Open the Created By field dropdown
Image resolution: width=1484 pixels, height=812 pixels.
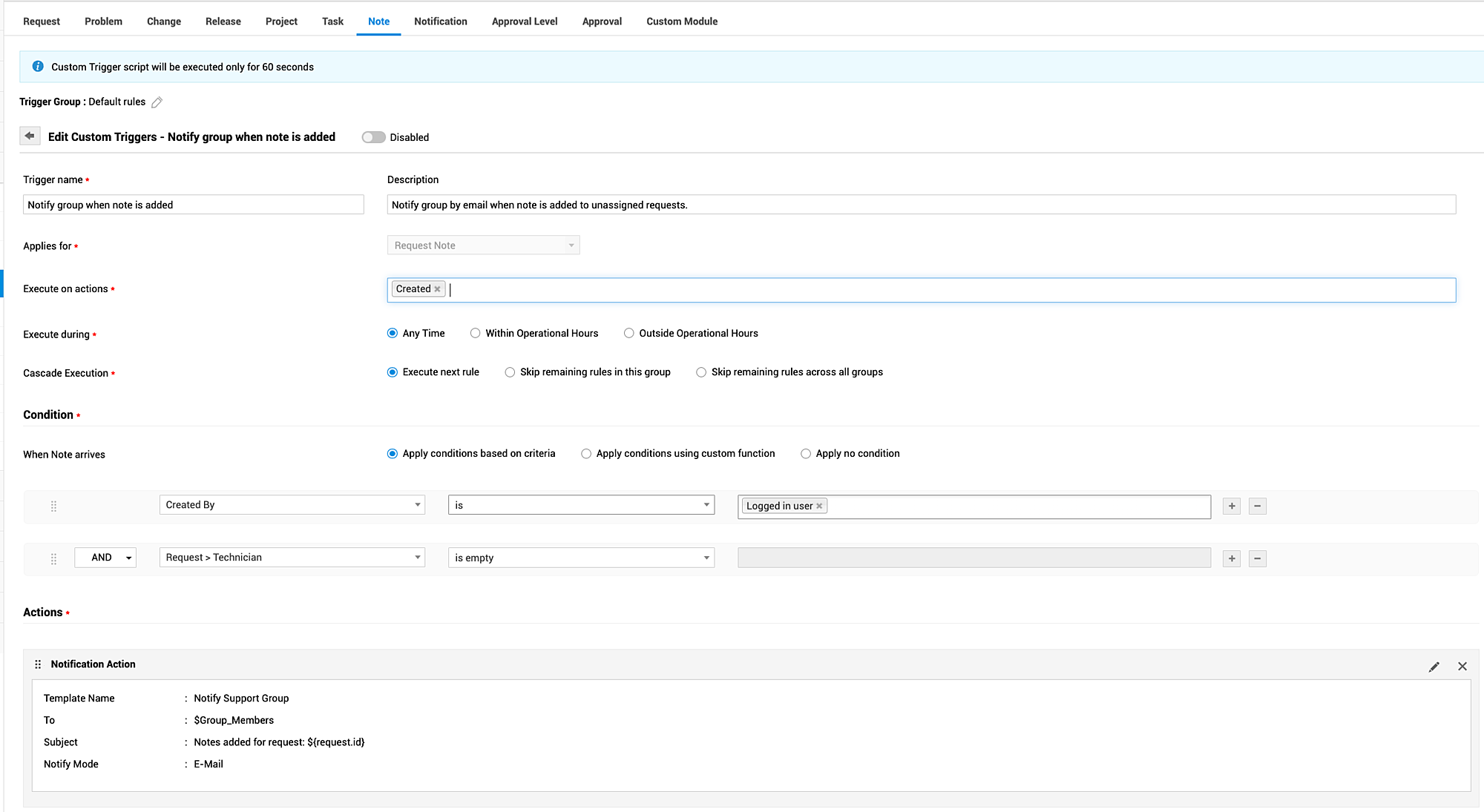292,505
